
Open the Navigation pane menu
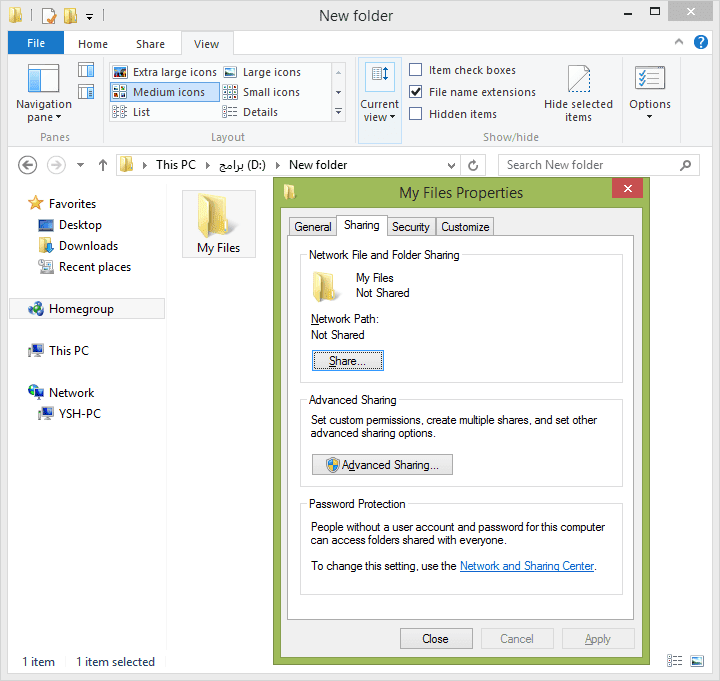44,94
